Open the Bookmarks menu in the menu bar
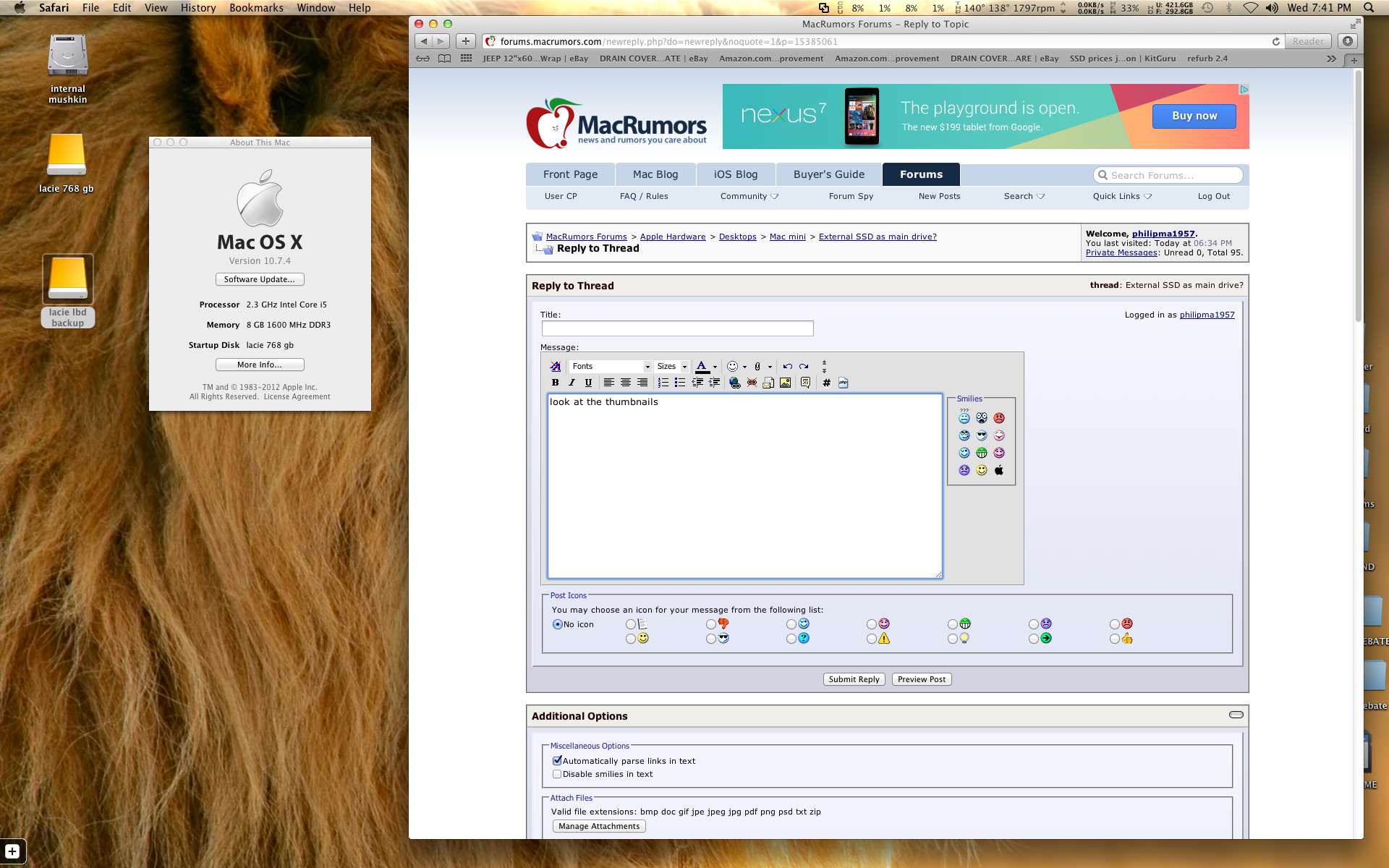Screen dimensions: 1389x868 (256, 8)
